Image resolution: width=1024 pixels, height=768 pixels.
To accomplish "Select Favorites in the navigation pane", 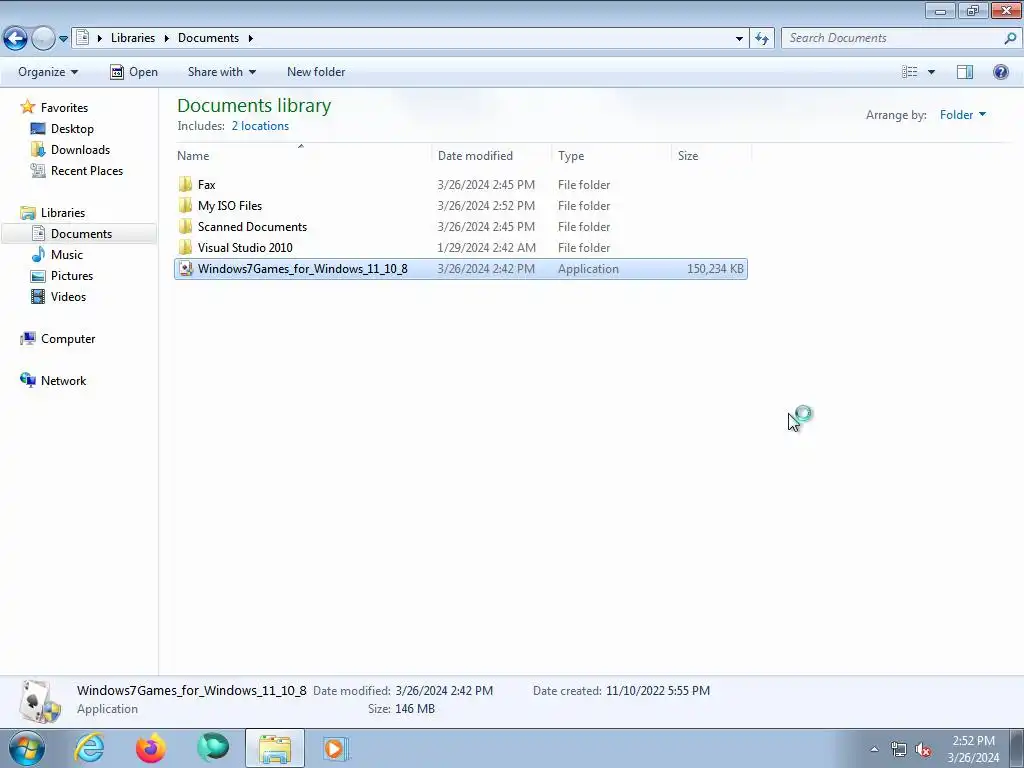I will [64, 108].
